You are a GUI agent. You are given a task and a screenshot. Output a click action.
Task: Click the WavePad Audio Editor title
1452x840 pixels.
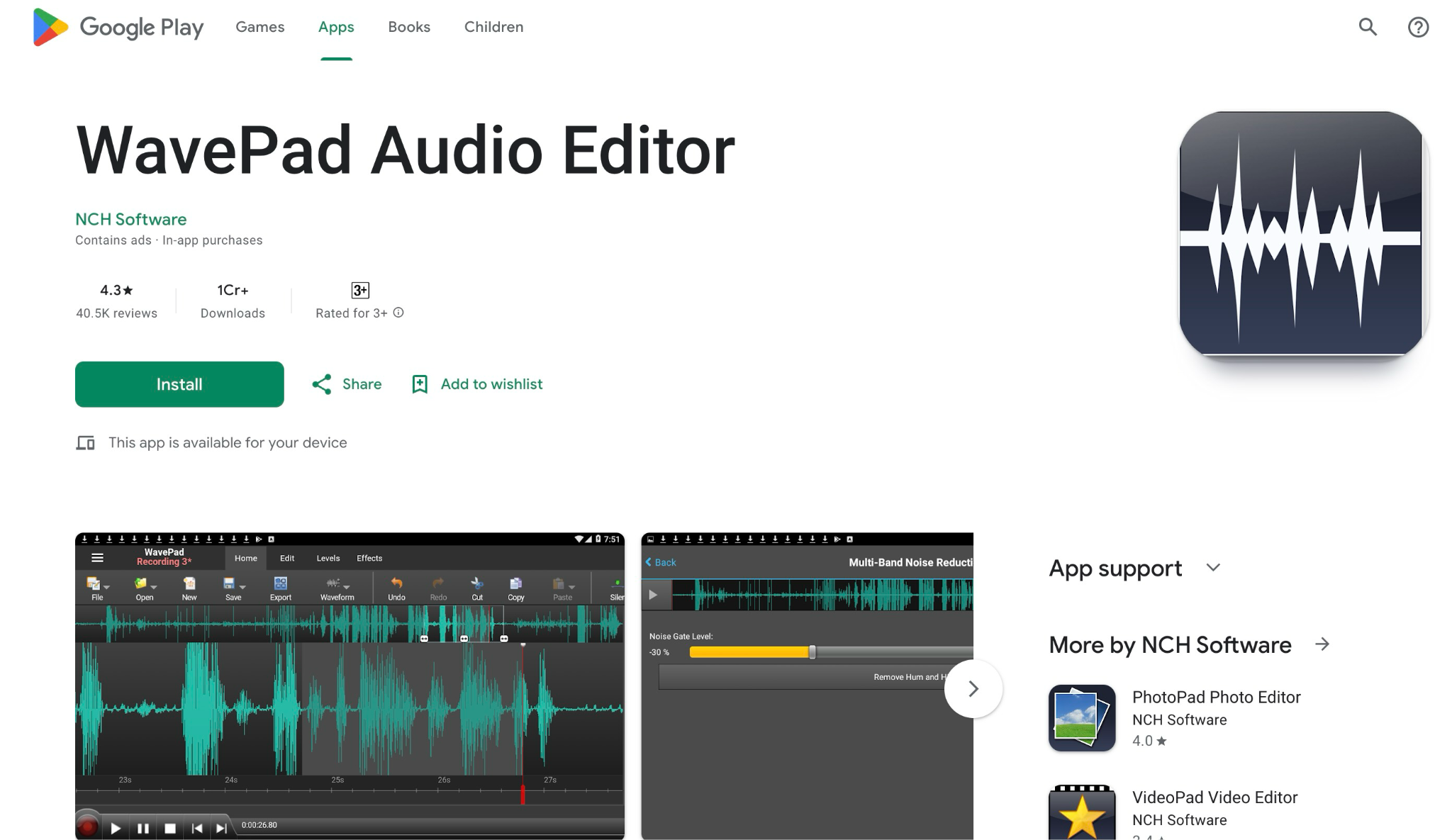(x=406, y=150)
